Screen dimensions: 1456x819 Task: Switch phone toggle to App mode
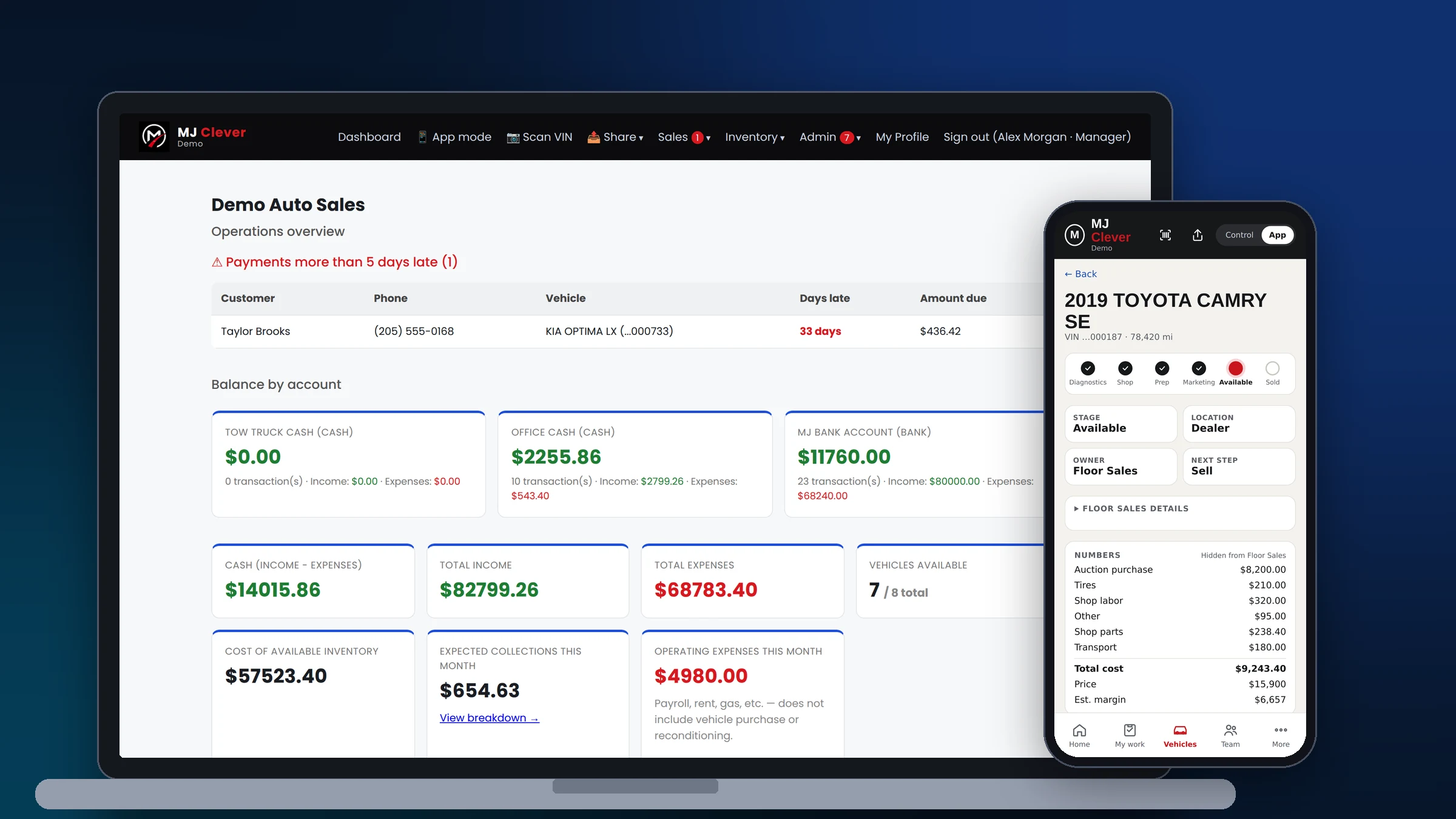[x=1277, y=235]
